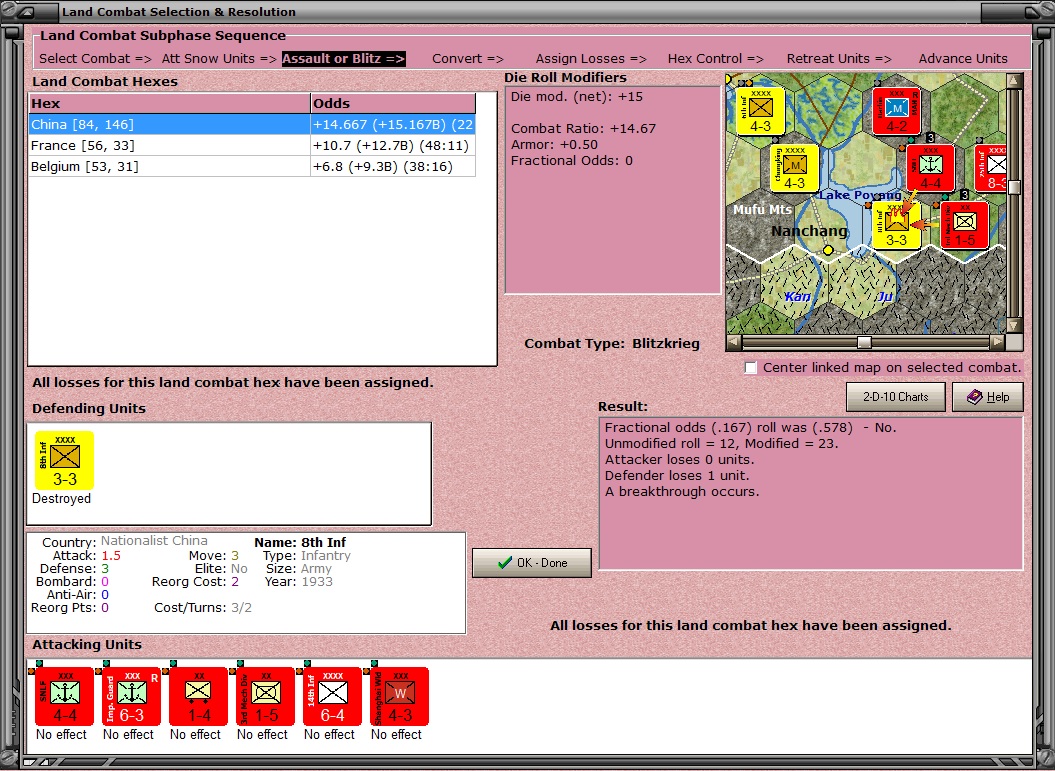Screen dimensions: 1055x771
Task: Click the Select Combat subphase step
Action: 96,59
